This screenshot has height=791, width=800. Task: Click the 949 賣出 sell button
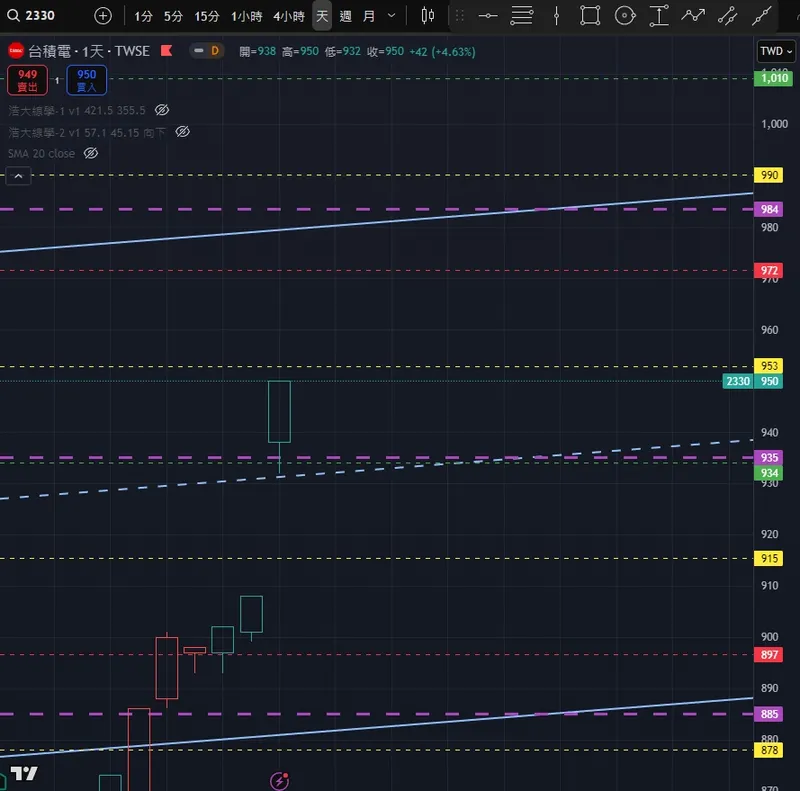point(28,80)
